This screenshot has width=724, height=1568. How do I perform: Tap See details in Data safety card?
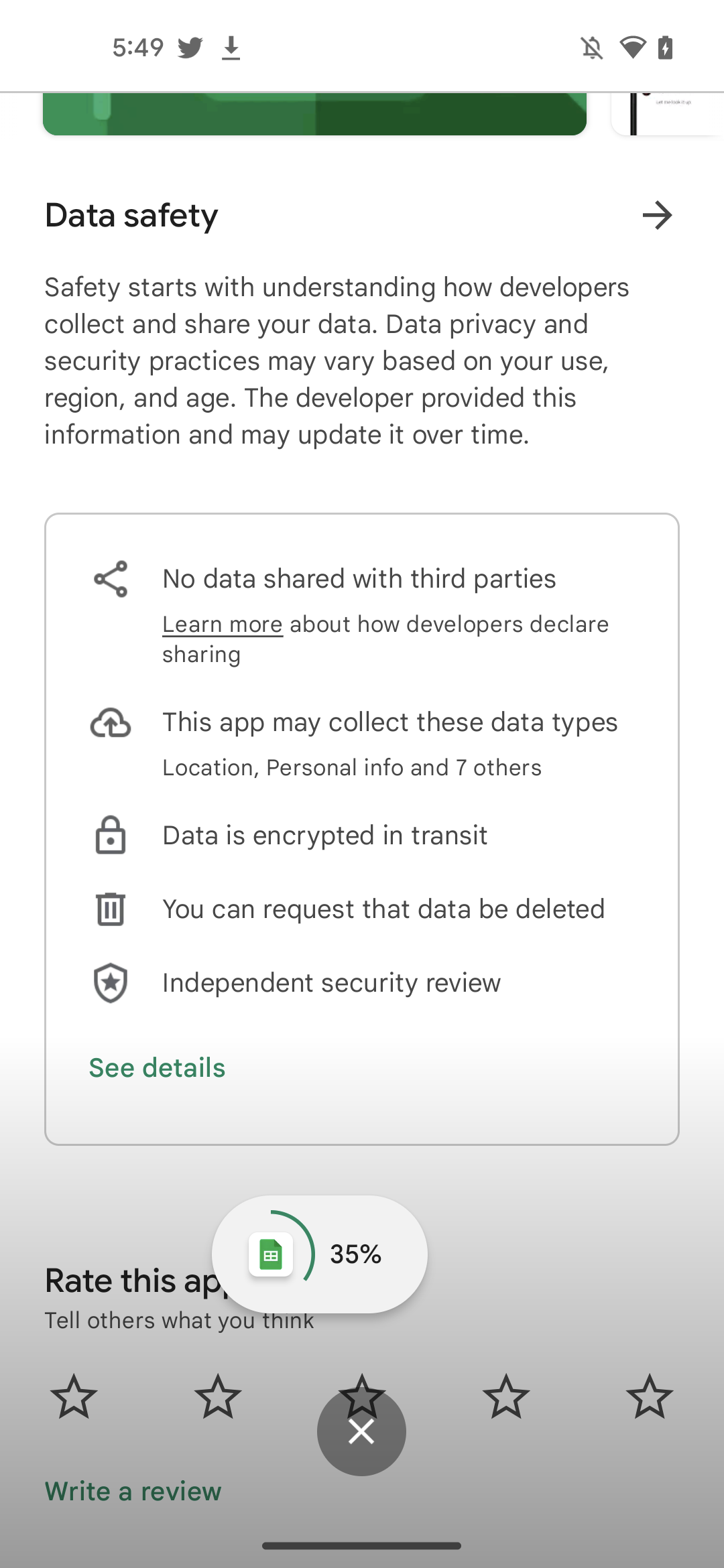(x=158, y=1067)
